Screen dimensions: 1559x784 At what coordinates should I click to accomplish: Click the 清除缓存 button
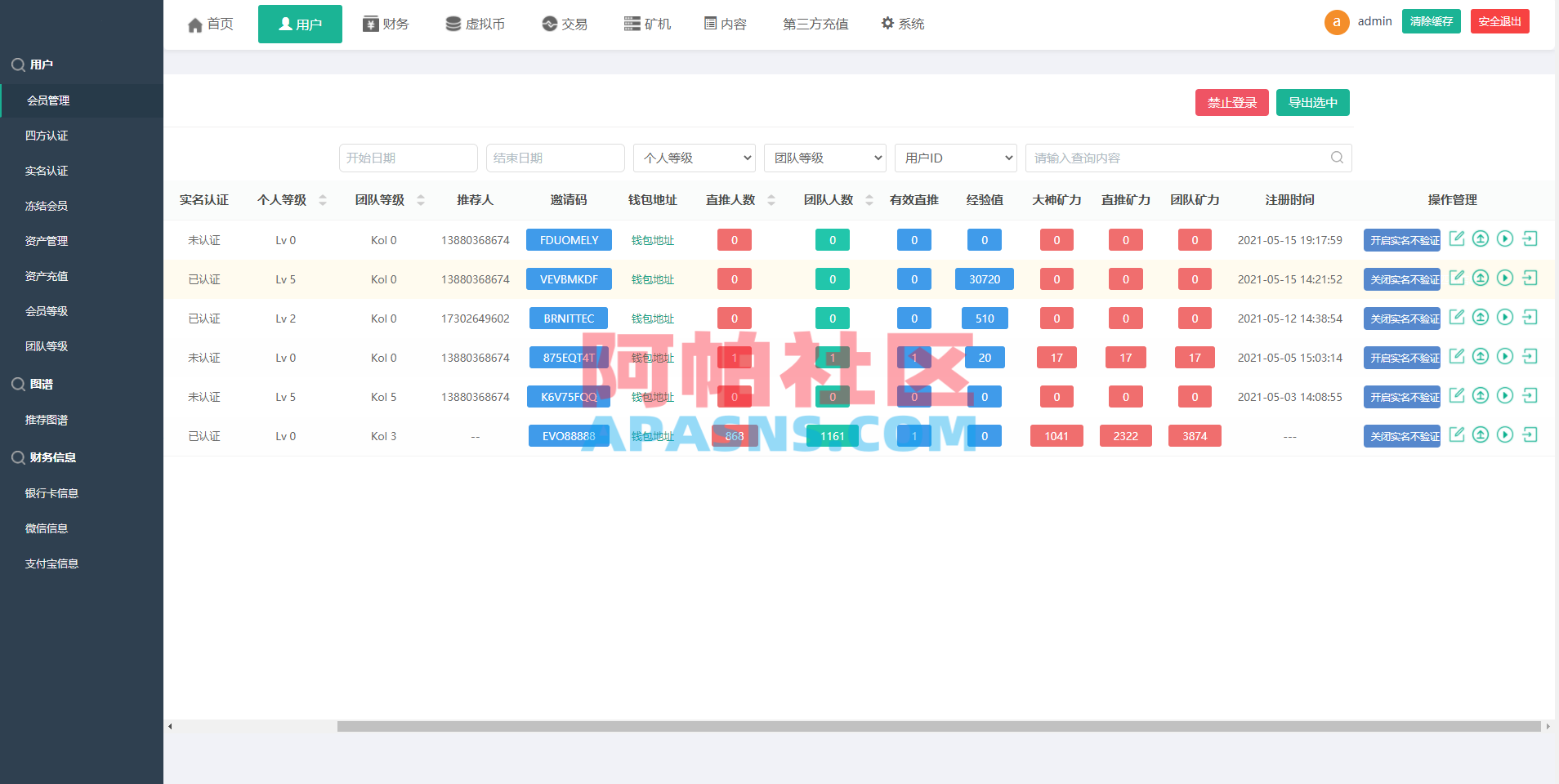[1432, 21]
